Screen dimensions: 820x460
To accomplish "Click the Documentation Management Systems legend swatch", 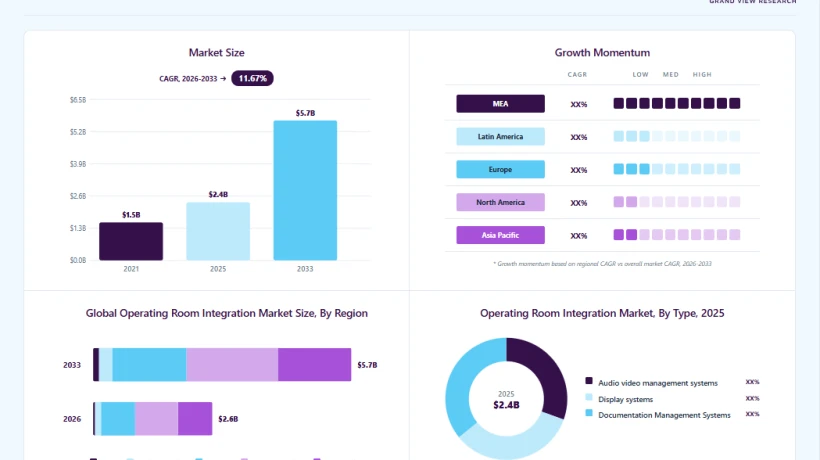I will point(589,413).
